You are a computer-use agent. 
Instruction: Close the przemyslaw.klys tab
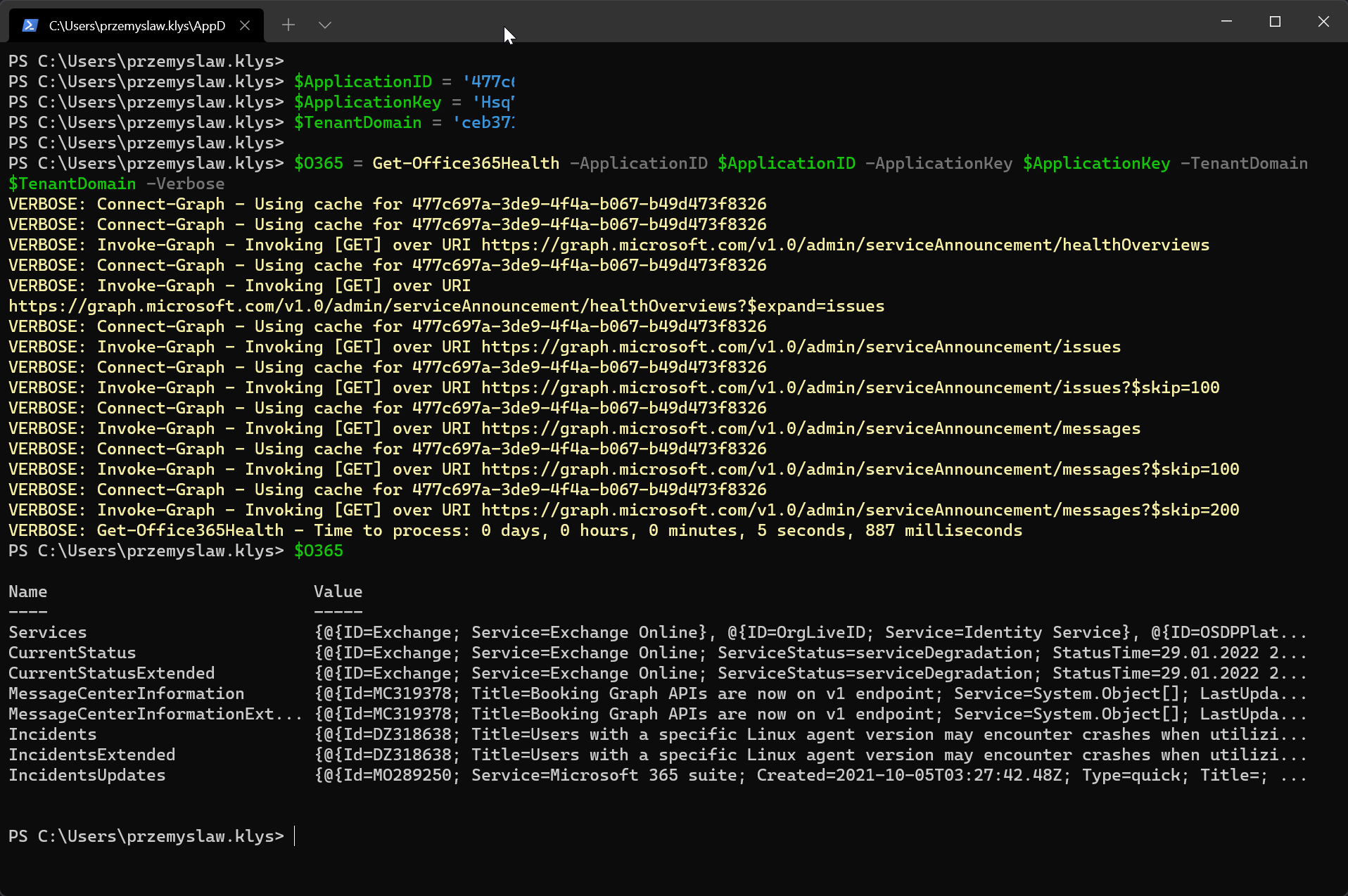pyautogui.click(x=245, y=25)
